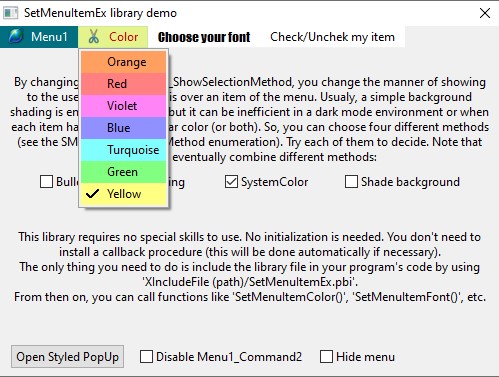The image size is (499, 377).
Task: Uncheck the SystemColor checkbox
Action: click(231, 182)
